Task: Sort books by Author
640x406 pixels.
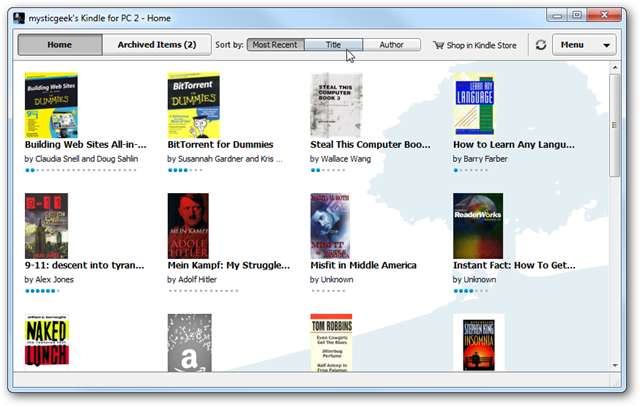Action: 391,44
